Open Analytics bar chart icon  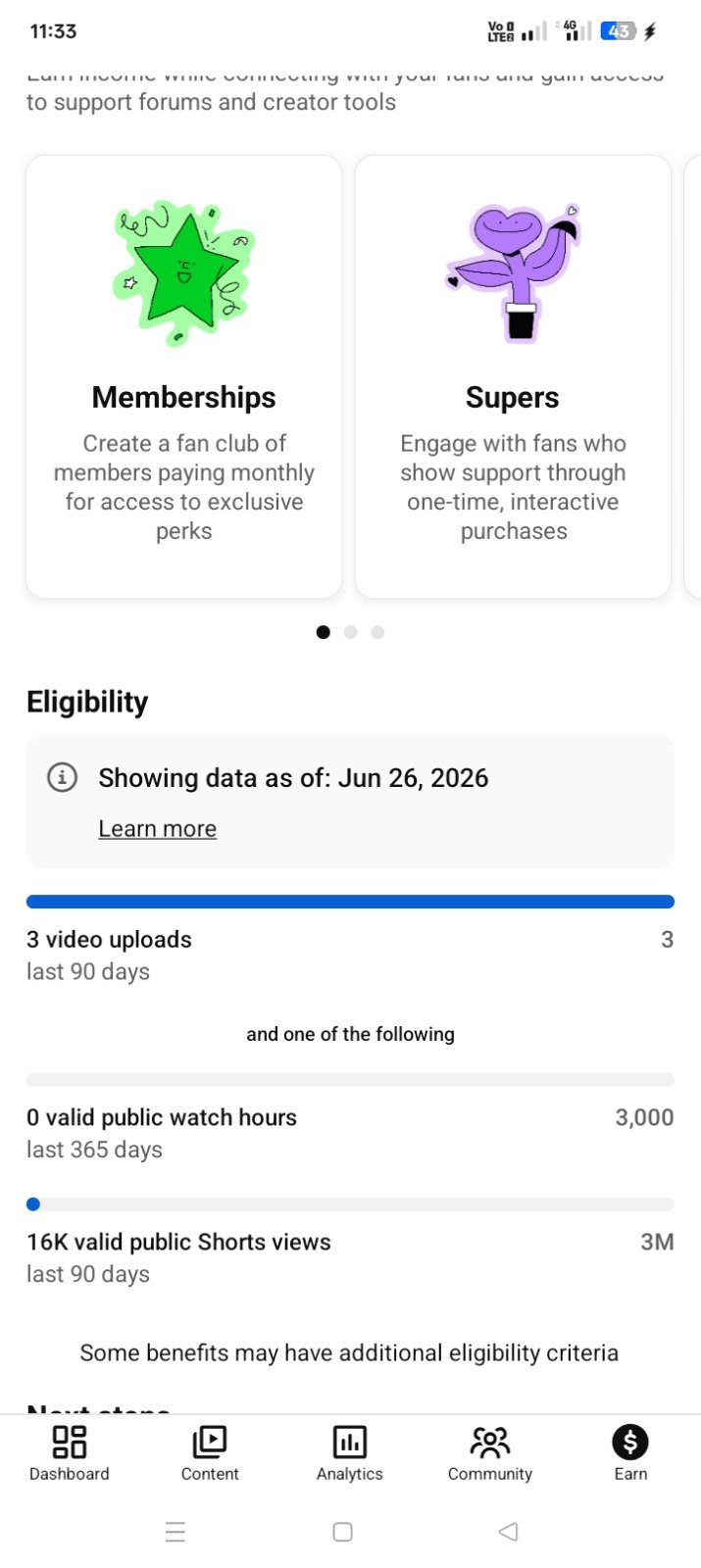[x=350, y=1442]
